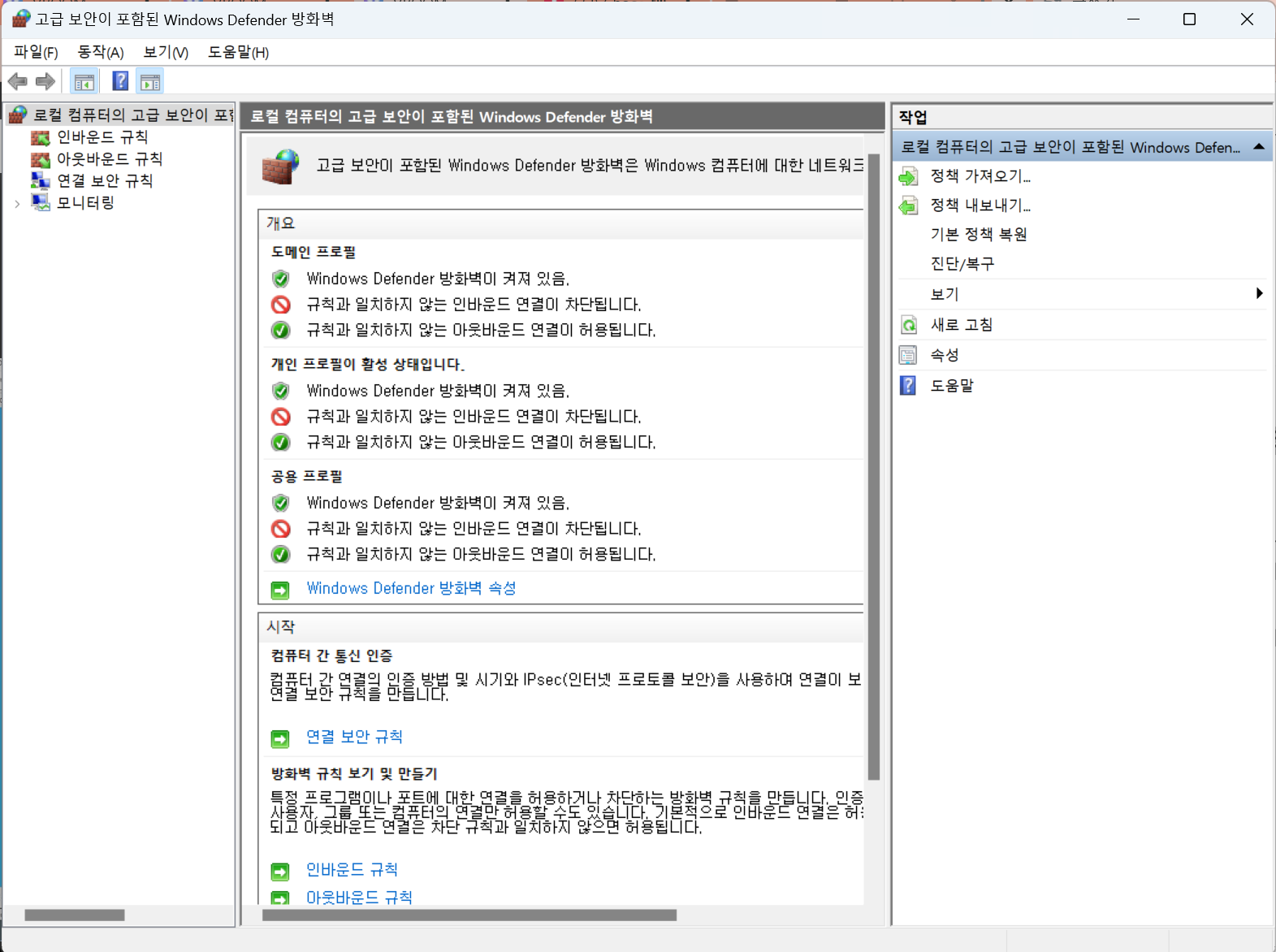Click green arrow icon beside Windows Defender 방화벽 속성
1276x952 pixels.
280,590
